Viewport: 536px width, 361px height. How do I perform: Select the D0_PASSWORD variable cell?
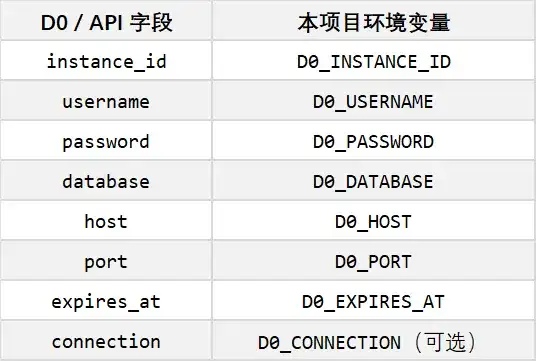coord(374,141)
